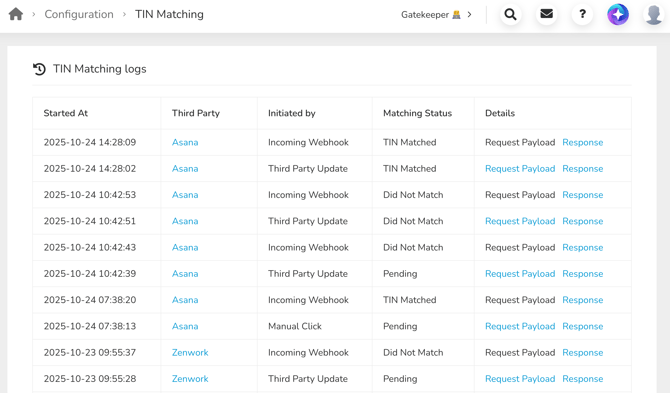Expand the Gatekeeper chevron menu
The height and width of the screenshot is (393, 670).
click(x=470, y=15)
